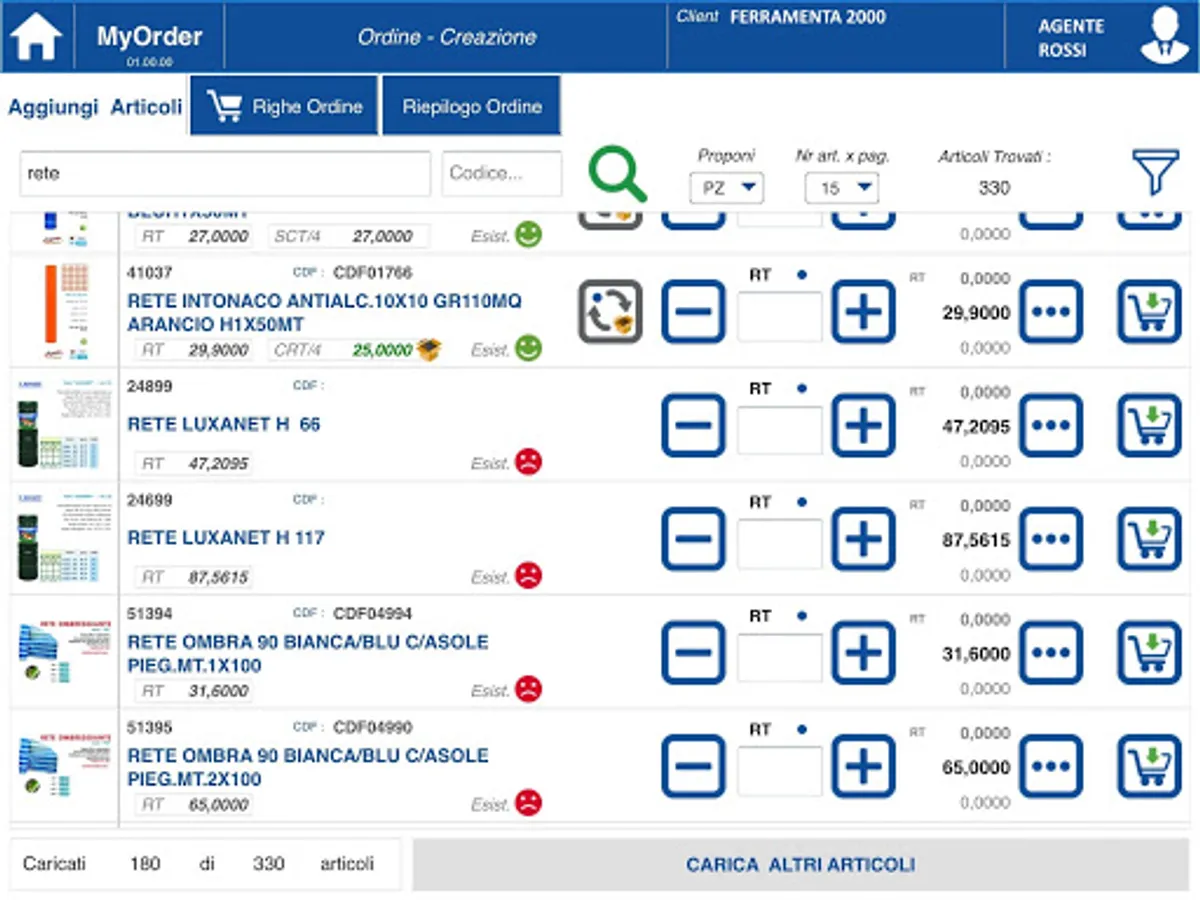This screenshot has width=1200, height=900.
Task: Click quantity field for RETE OMBRA PIEG.MT.1X100
Action: [x=779, y=658]
